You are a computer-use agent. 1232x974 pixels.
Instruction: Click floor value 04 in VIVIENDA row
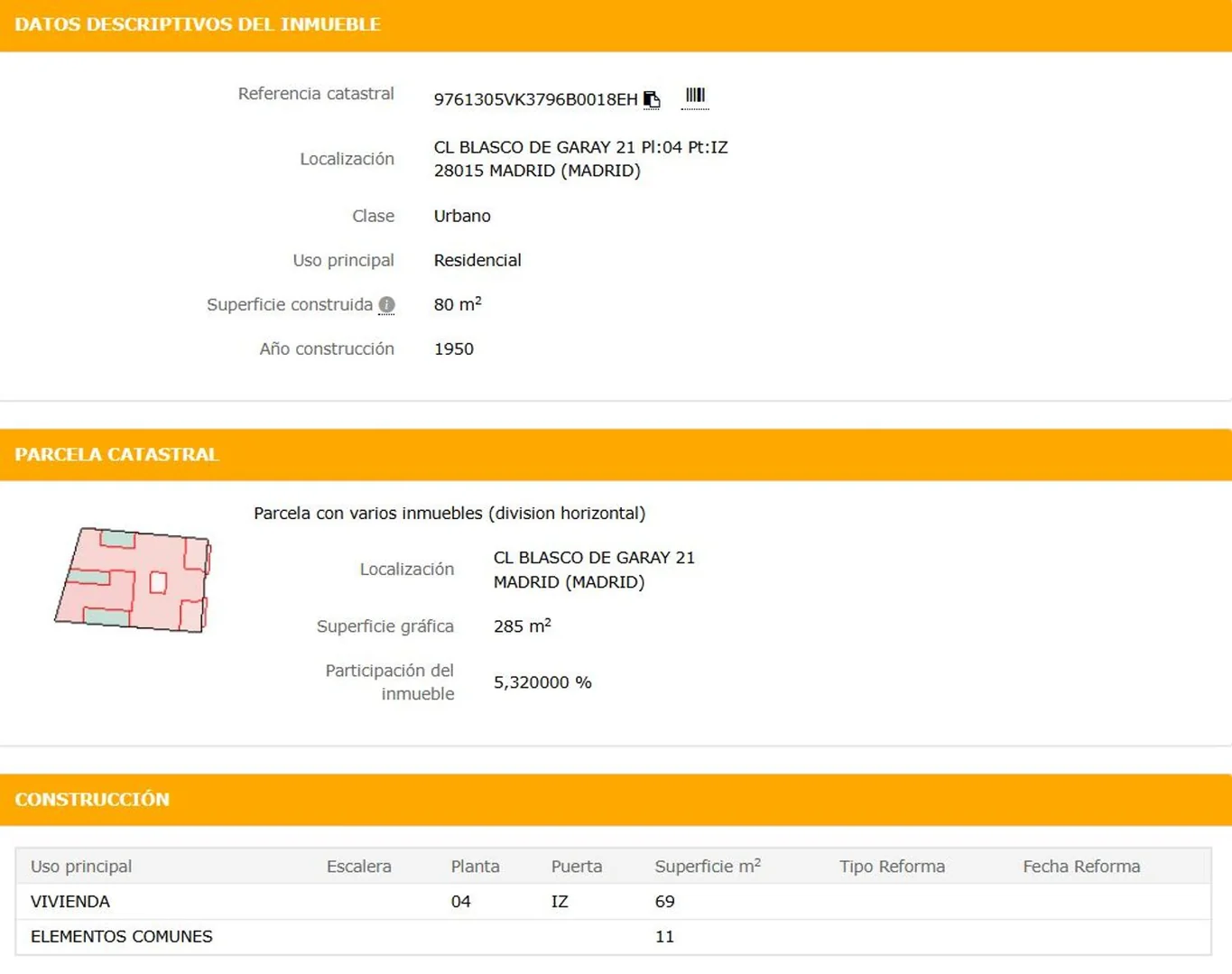point(460,902)
